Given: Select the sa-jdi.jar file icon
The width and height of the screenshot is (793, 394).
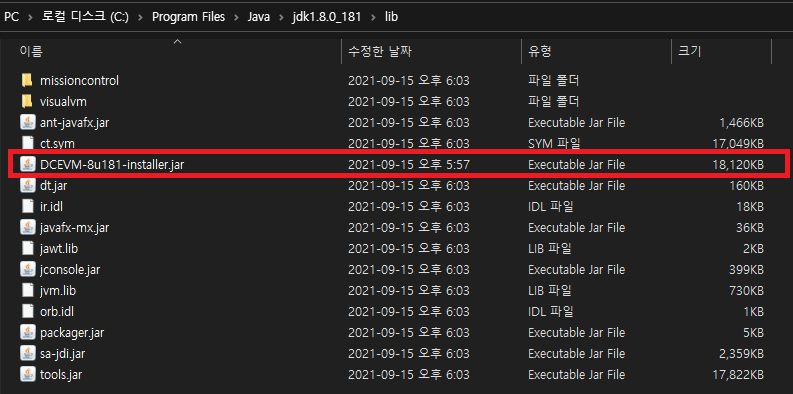Looking at the screenshot, I should [x=27, y=354].
